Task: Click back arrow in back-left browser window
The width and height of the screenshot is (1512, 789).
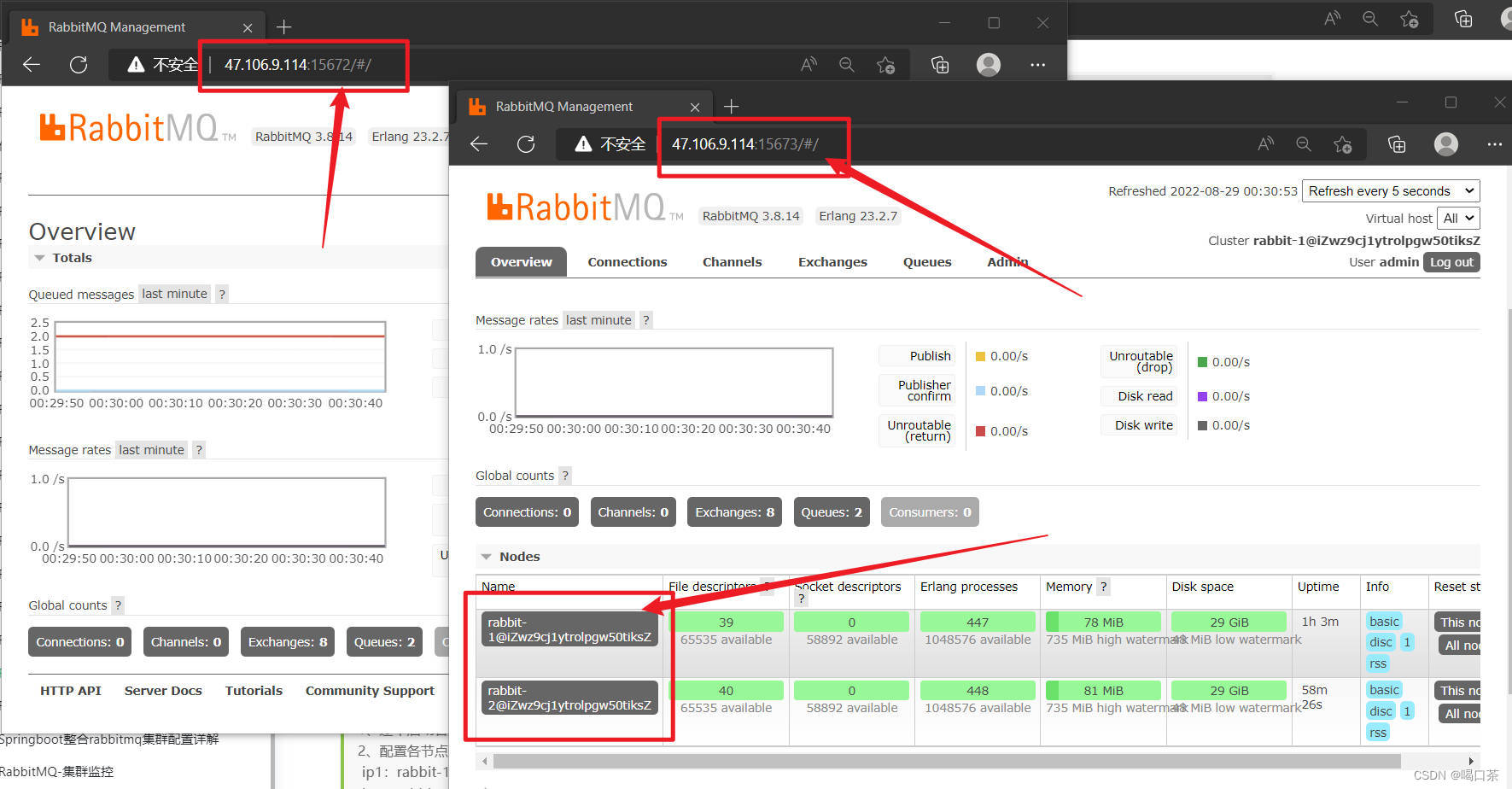Action: coord(32,65)
